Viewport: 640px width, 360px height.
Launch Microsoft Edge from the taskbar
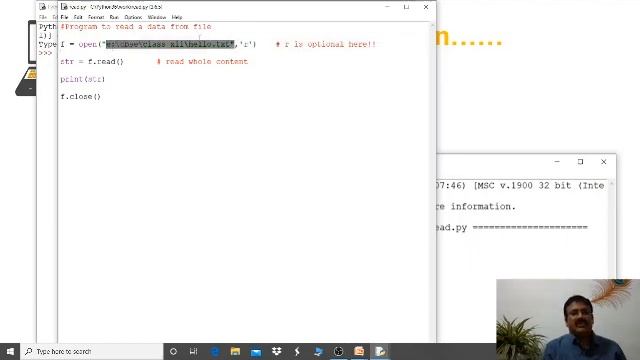[x=215, y=351]
